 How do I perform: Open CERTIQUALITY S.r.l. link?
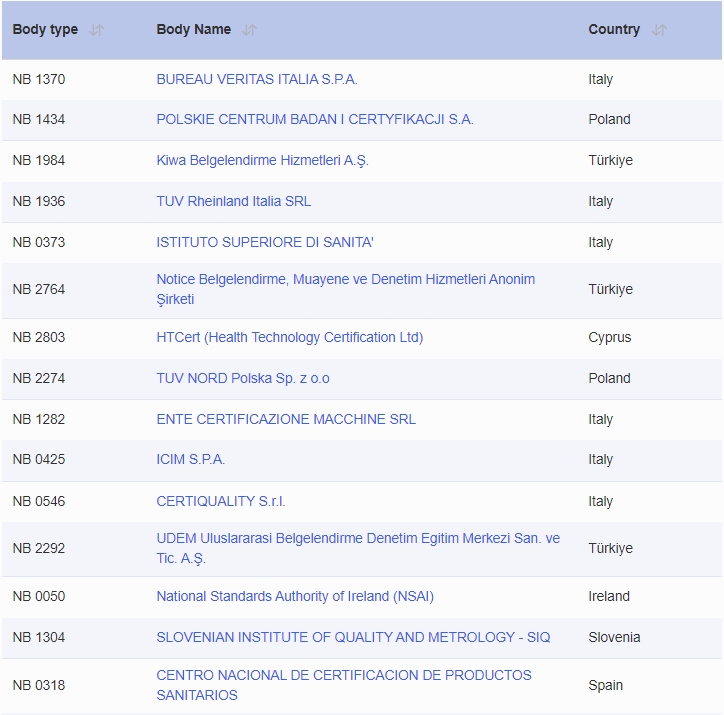(221, 501)
